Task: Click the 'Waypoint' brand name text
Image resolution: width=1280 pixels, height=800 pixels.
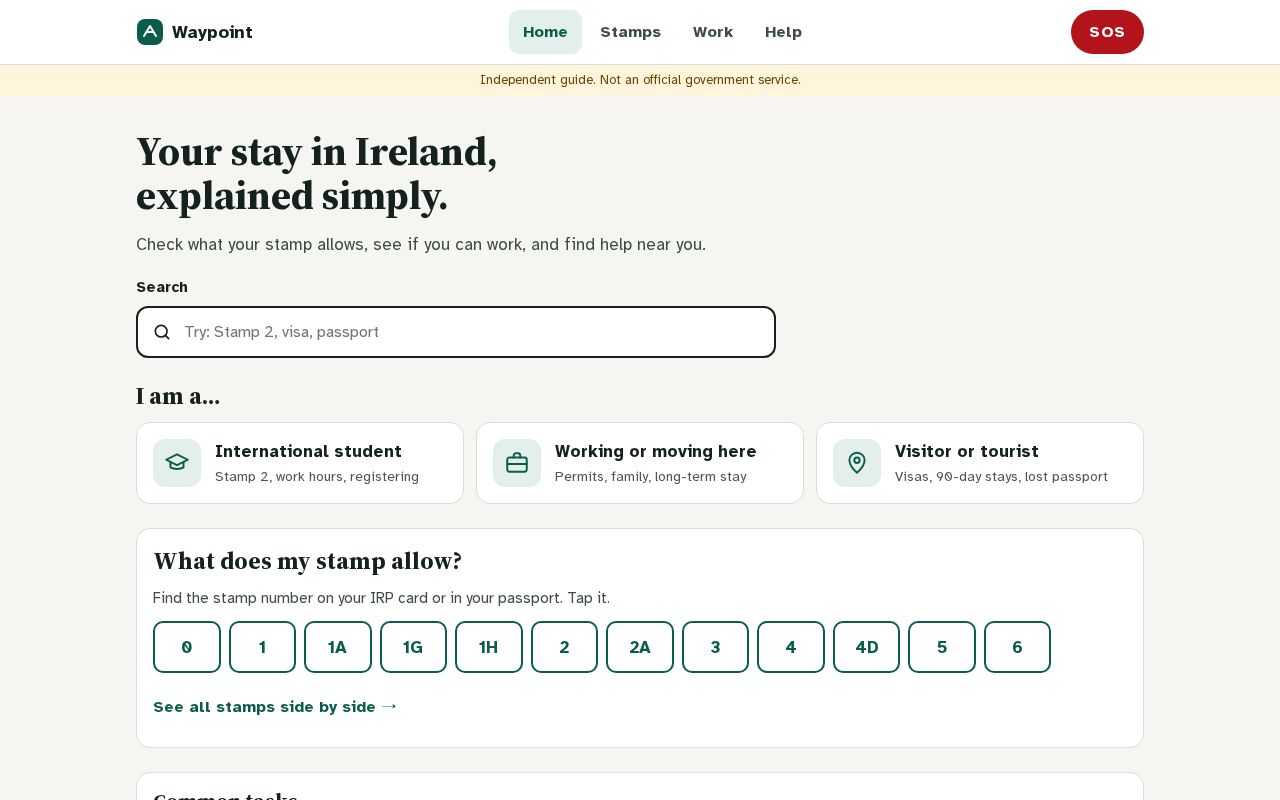Action: pos(212,32)
